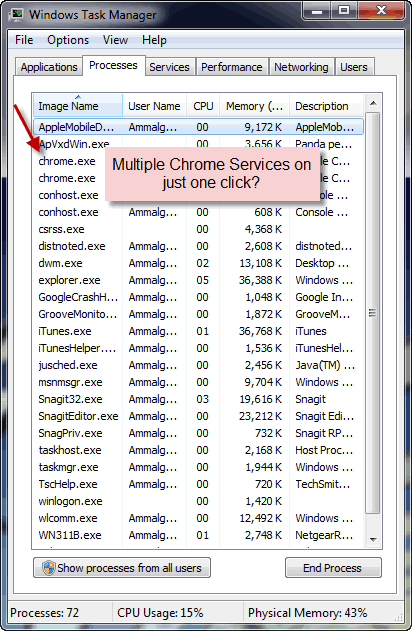Viewport: 412px width, 631px height.
Task: Select the WN311B.exe process
Action: point(199,535)
